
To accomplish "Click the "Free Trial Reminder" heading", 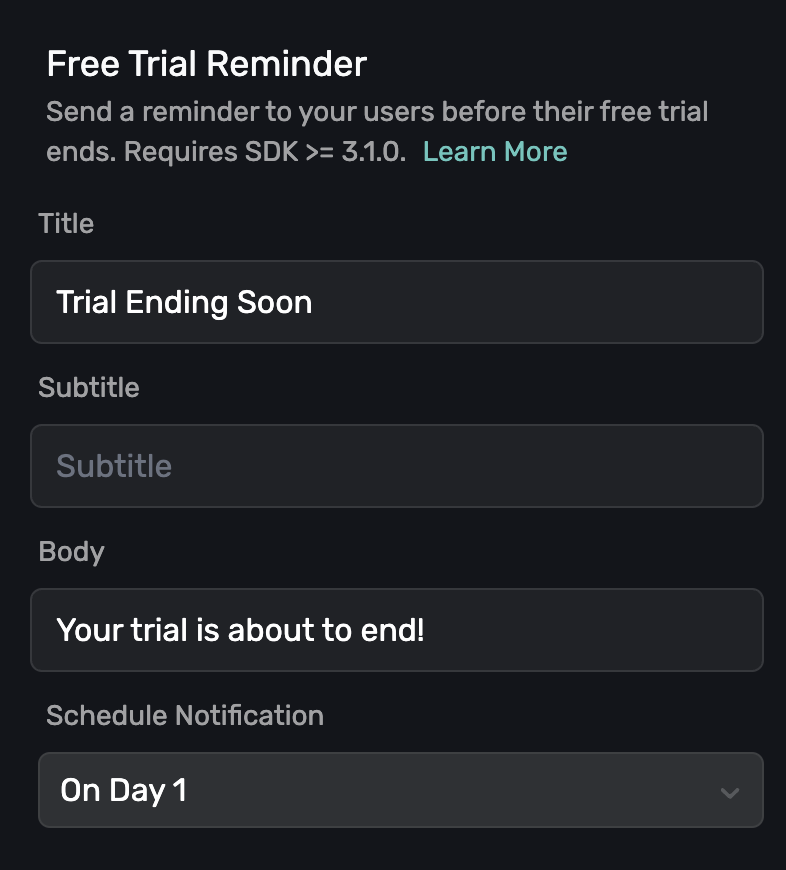I will point(207,65).
